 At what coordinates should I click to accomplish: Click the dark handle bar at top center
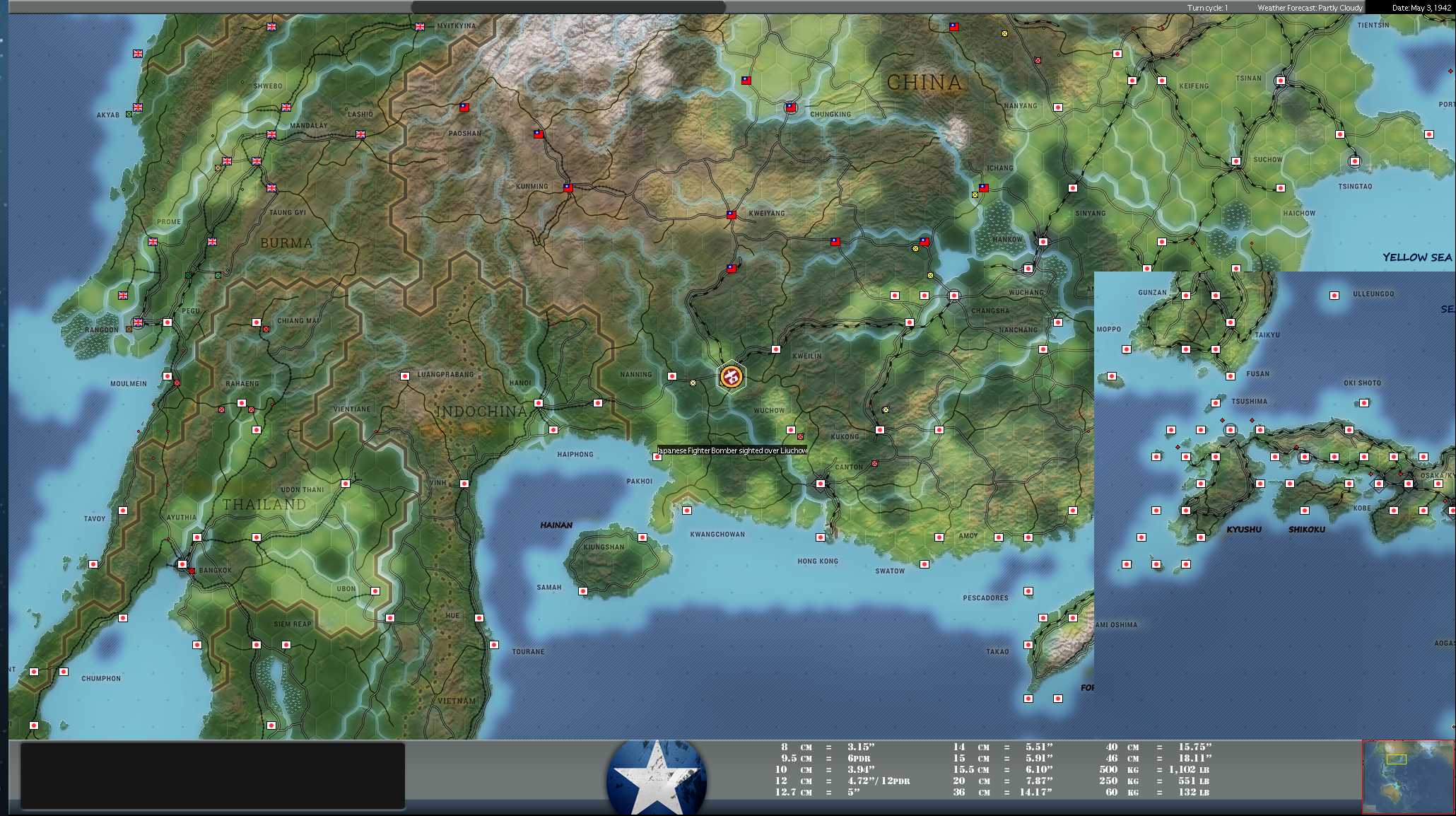(568, 6)
